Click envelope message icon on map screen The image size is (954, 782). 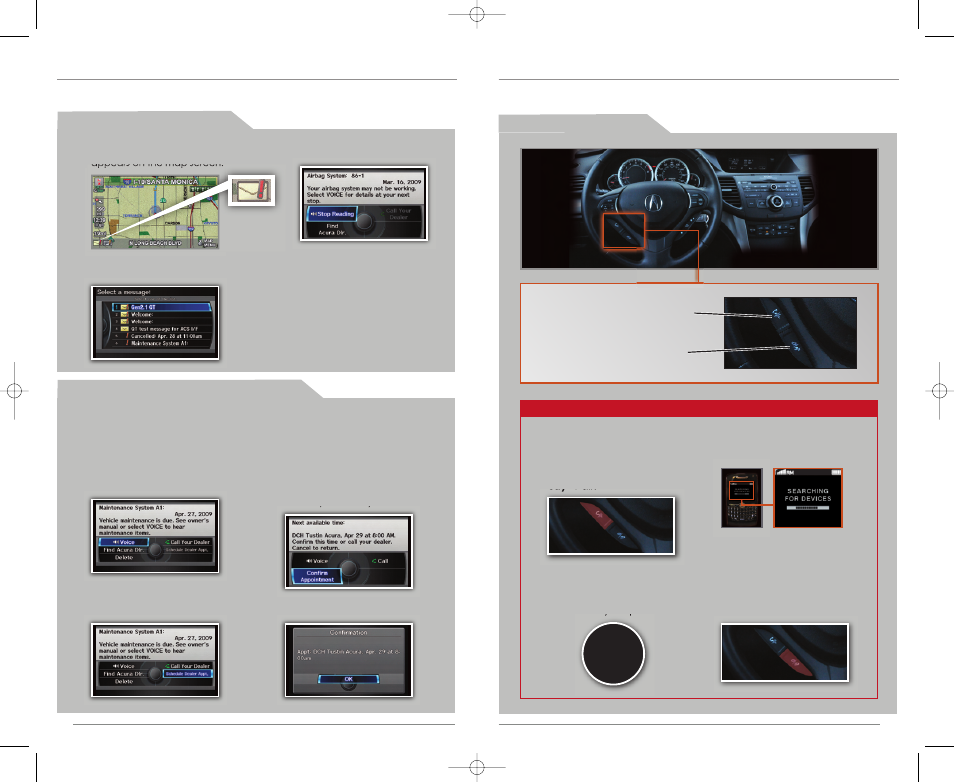[x=97, y=243]
